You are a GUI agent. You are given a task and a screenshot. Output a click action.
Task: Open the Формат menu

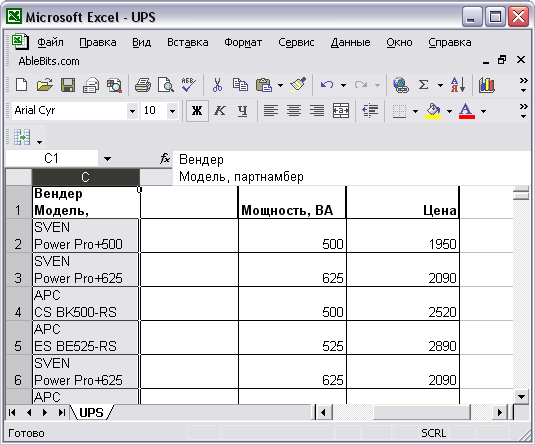(x=243, y=42)
